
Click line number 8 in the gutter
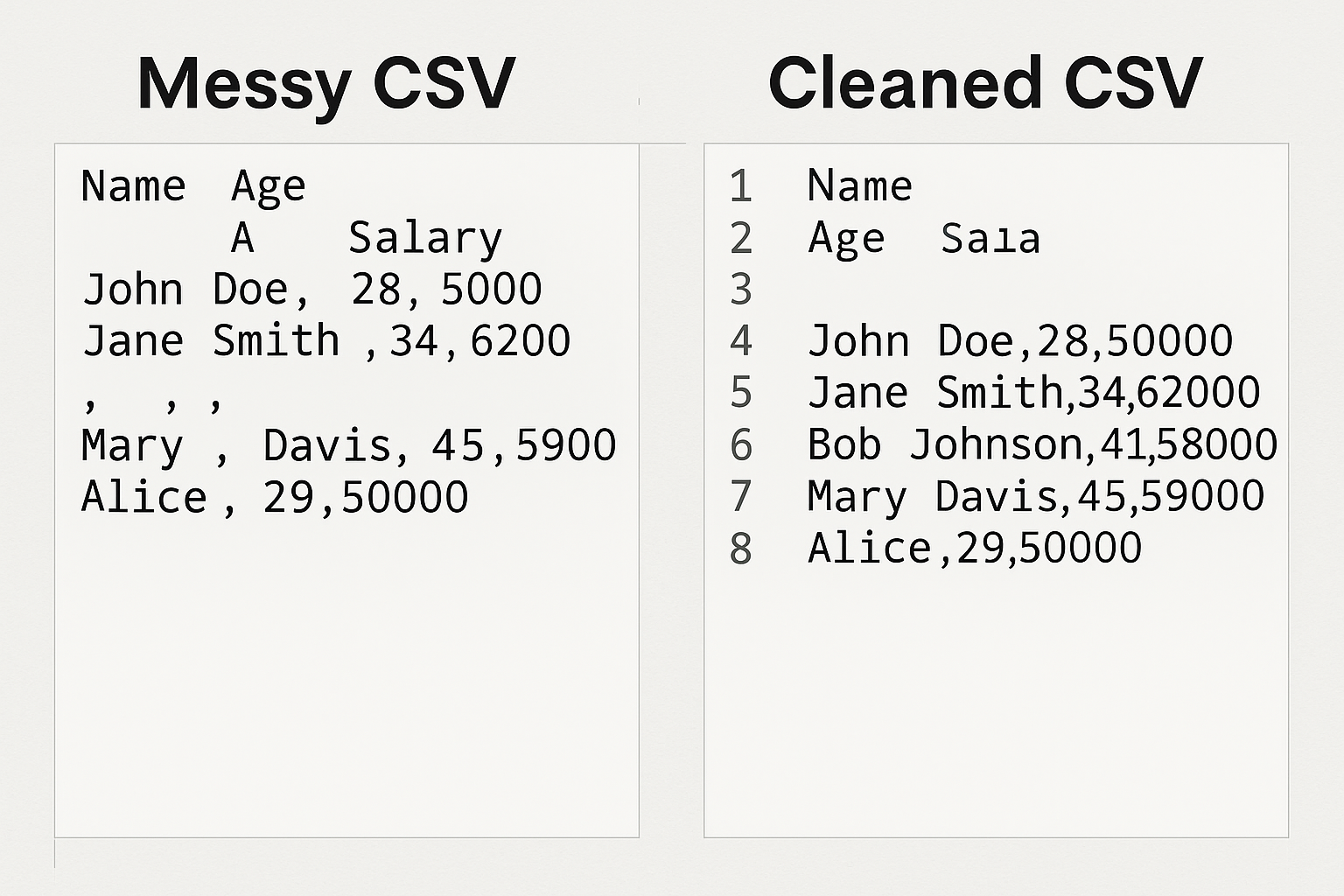click(x=740, y=549)
